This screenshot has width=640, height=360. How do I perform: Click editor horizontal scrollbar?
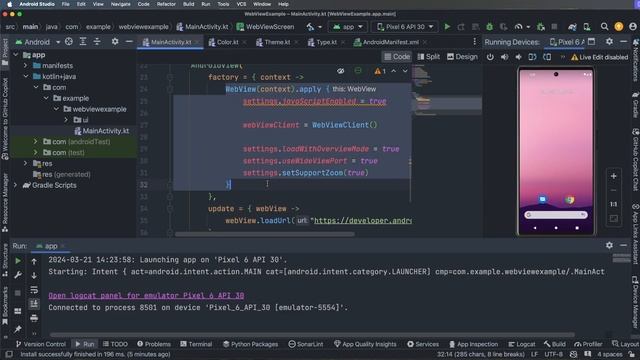pos(264,234)
